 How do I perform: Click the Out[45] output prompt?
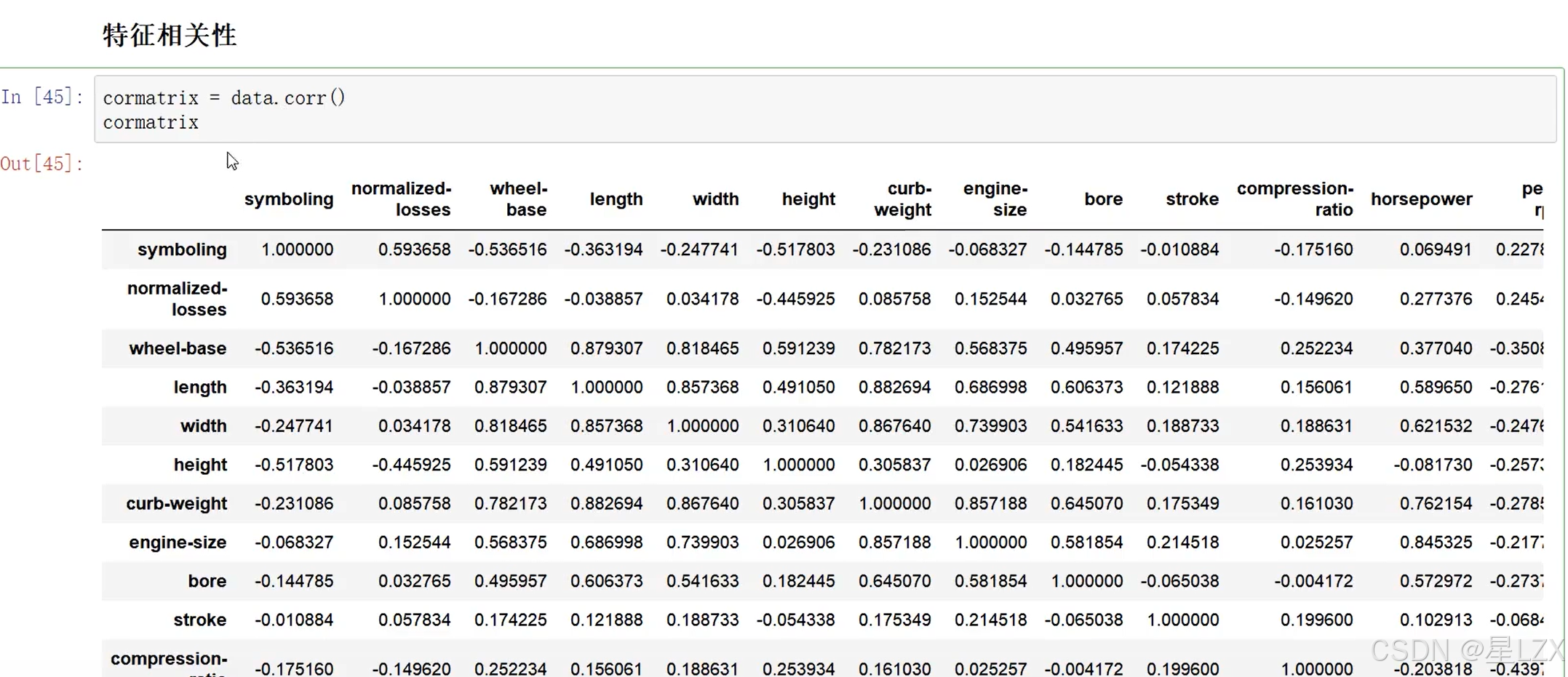point(42,164)
